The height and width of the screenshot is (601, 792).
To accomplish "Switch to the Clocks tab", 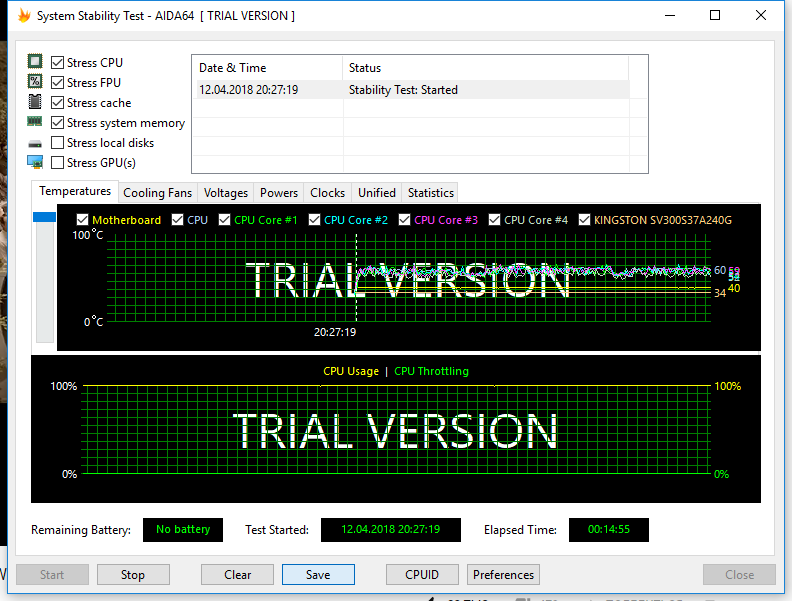I will 327,193.
